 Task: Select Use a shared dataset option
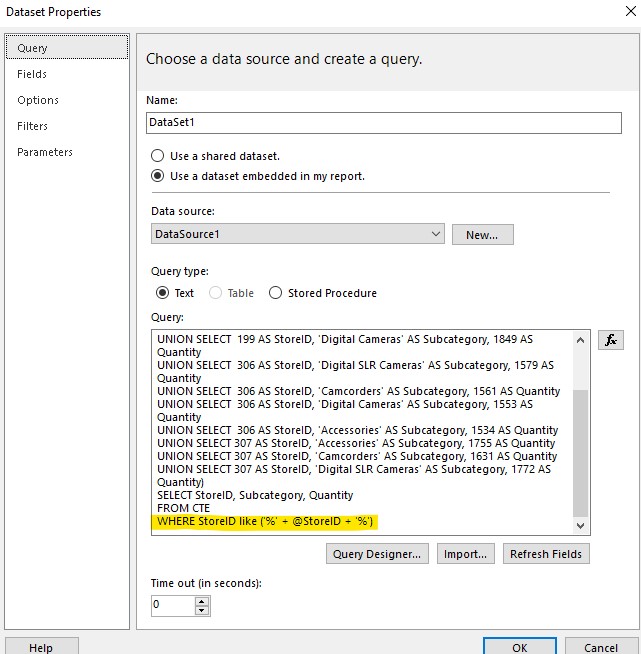(x=215, y=156)
